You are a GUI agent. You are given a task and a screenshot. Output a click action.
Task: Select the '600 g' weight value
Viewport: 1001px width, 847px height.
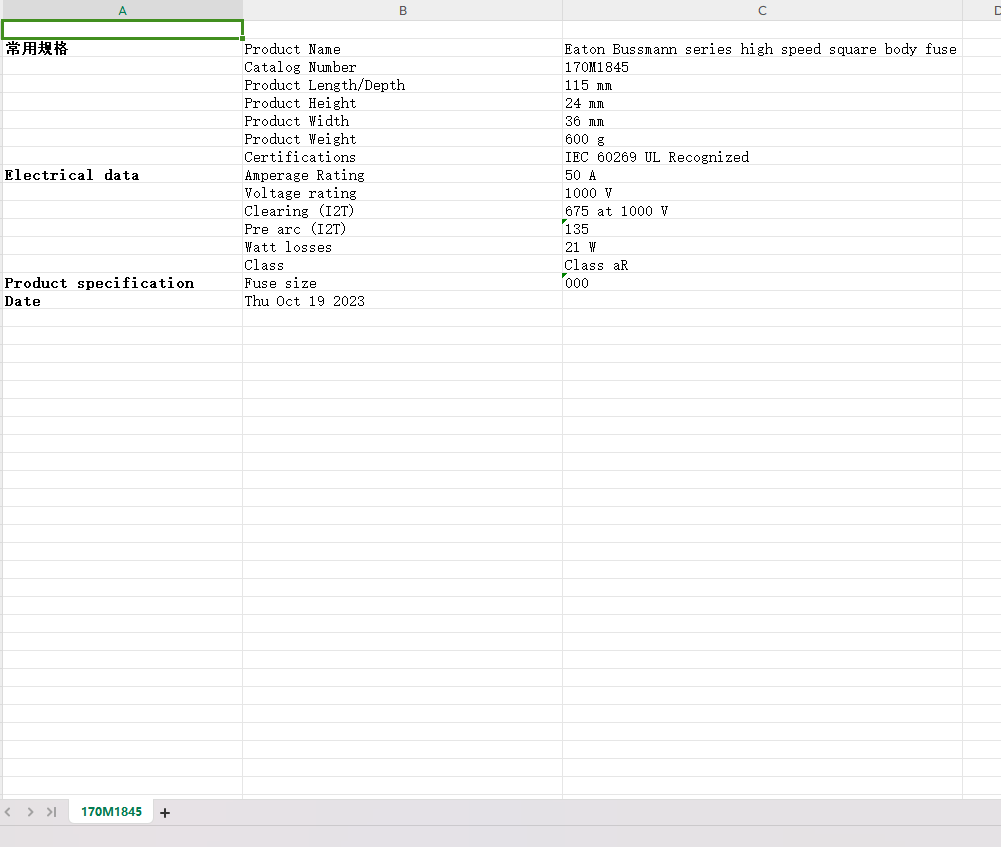(762, 139)
